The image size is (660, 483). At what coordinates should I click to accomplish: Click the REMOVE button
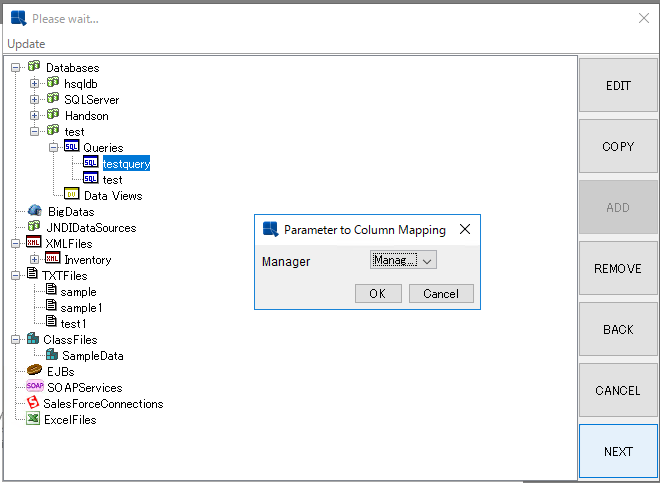(618, 268)
